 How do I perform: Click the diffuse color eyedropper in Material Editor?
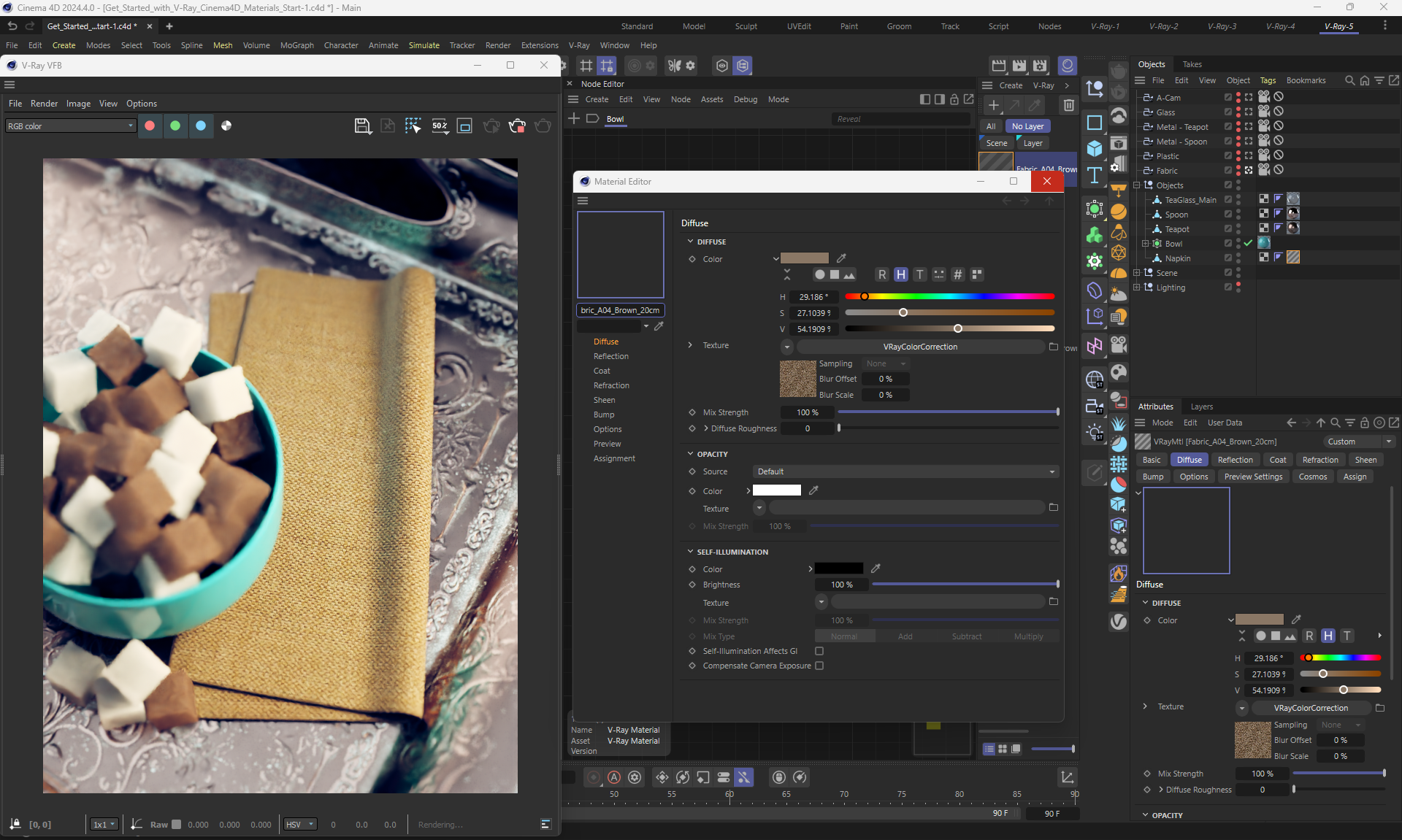841,258
